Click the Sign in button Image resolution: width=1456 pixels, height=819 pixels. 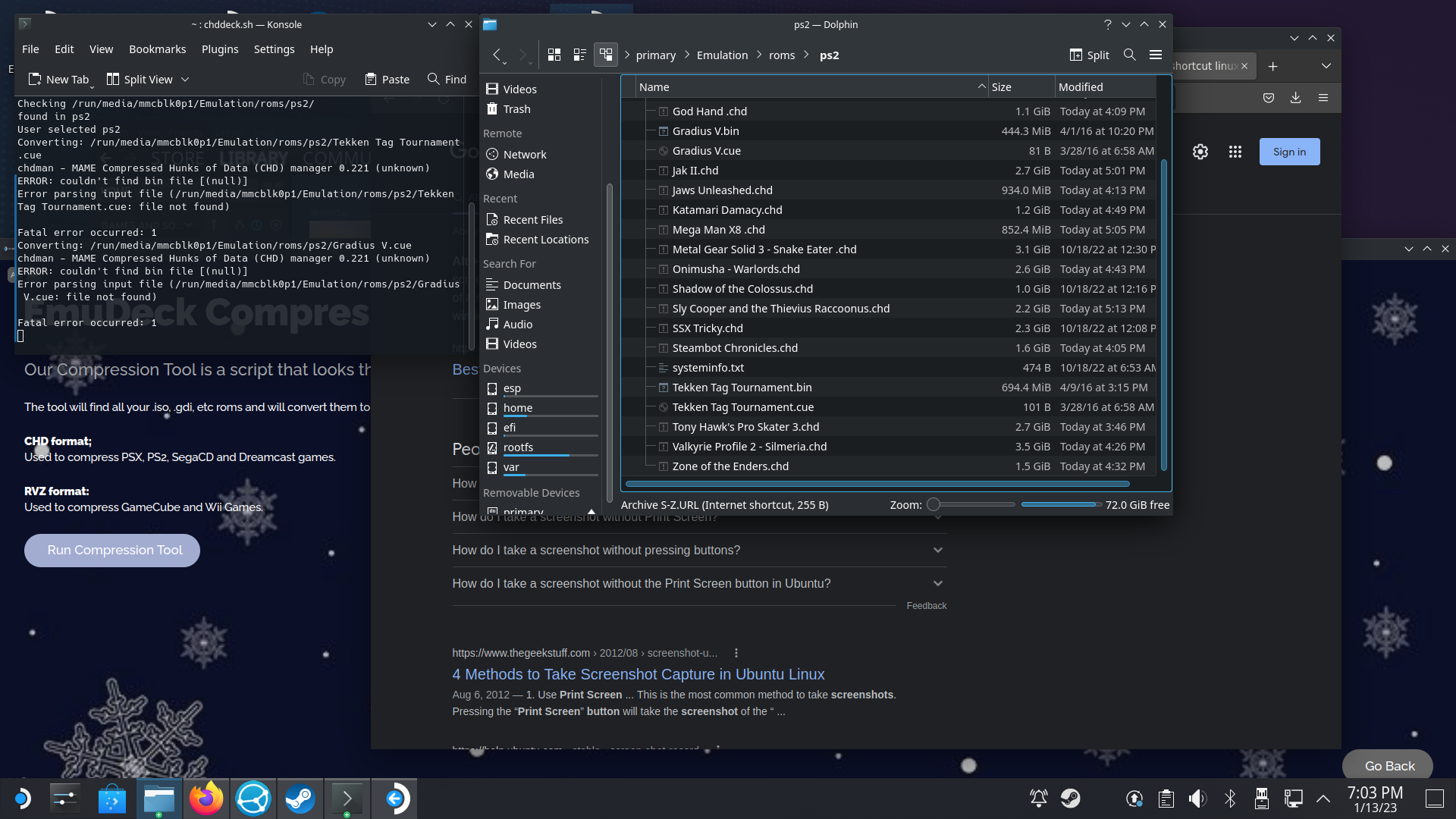coord(1288,151)
